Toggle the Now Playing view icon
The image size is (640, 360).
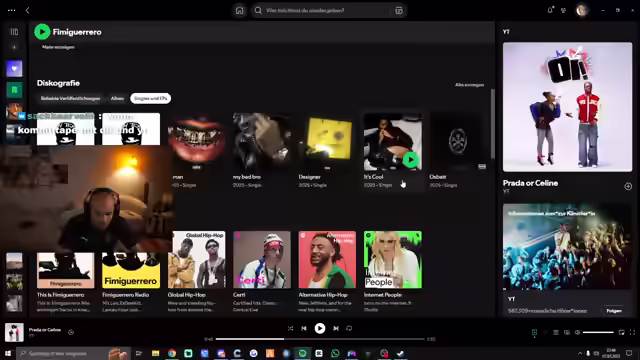click(534, 332)
